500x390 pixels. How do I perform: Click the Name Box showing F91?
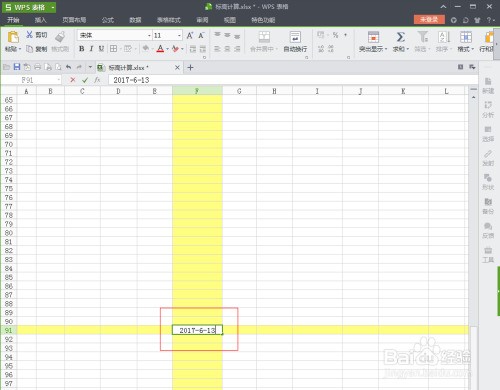(31, 80)
